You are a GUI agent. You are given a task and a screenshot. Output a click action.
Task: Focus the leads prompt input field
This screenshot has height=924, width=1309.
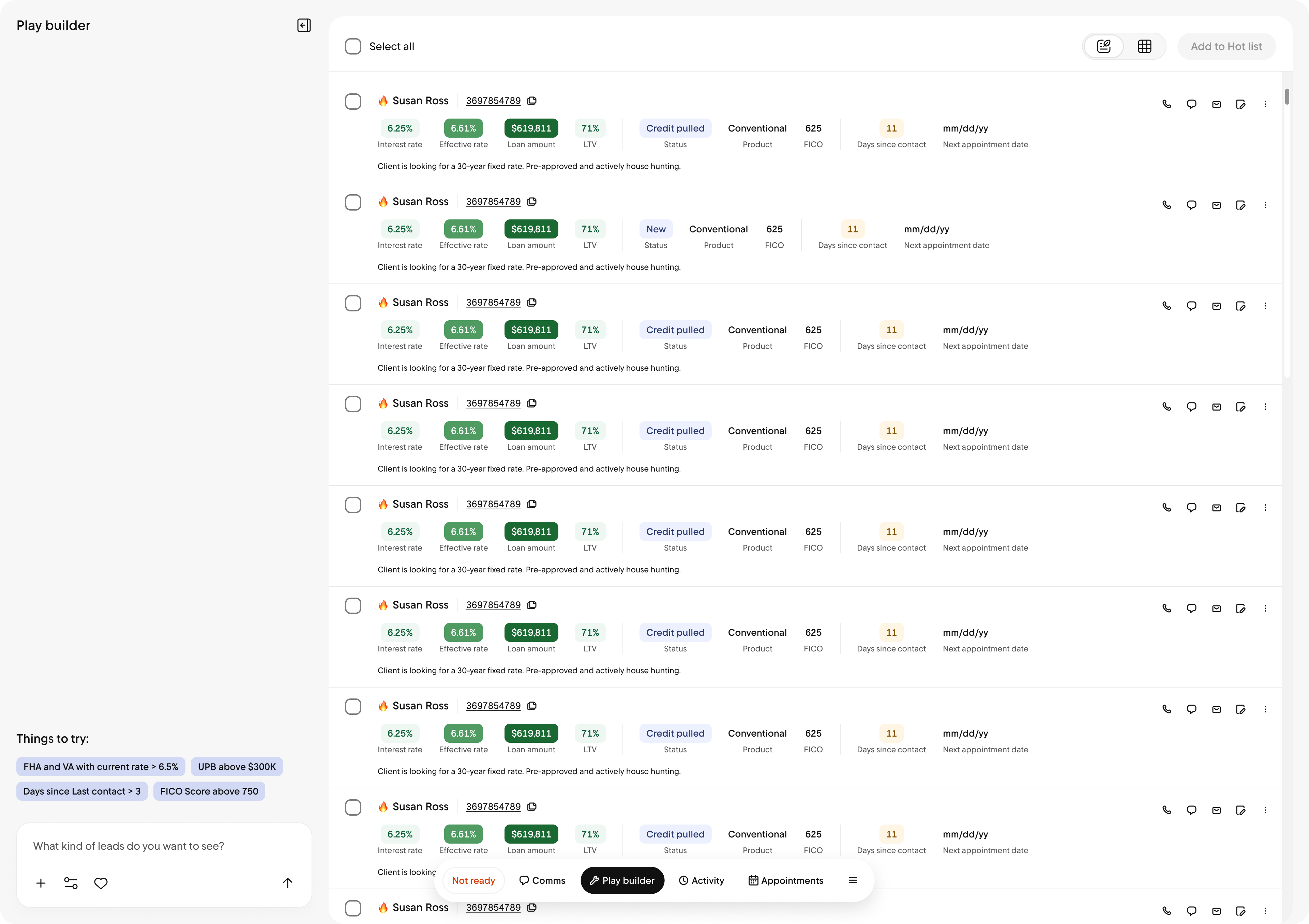[163, 846]
